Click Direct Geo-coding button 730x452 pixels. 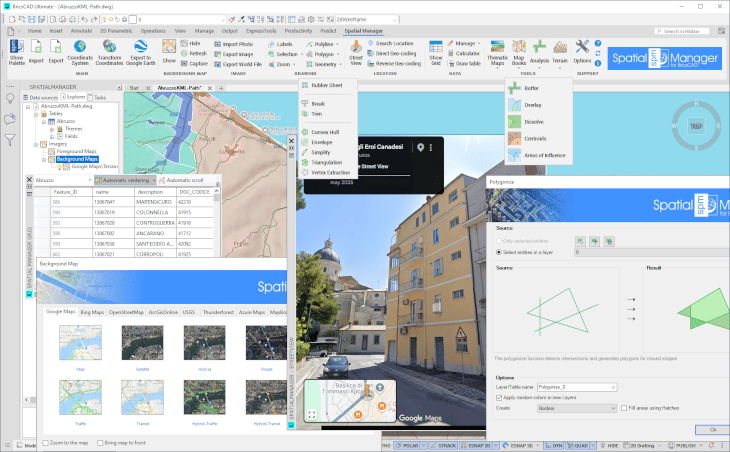click(x=392, y=54)
